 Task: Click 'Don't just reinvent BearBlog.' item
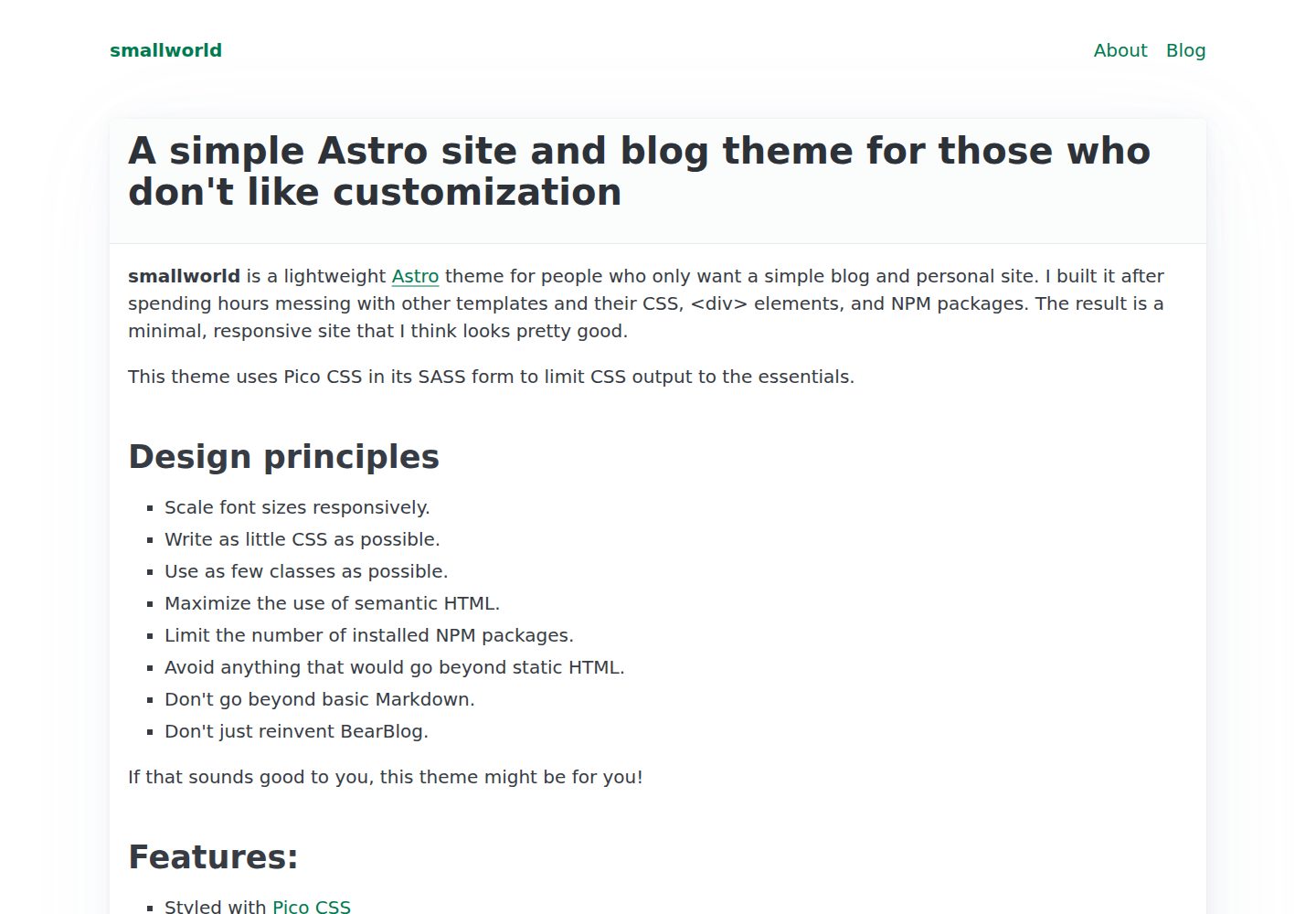click(296, 731)
